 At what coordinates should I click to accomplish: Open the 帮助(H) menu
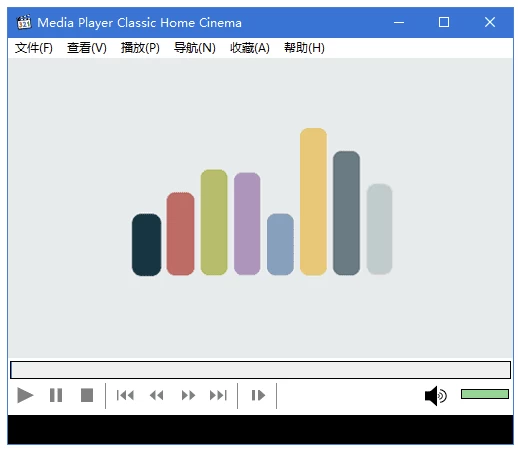tap(304, 48)
